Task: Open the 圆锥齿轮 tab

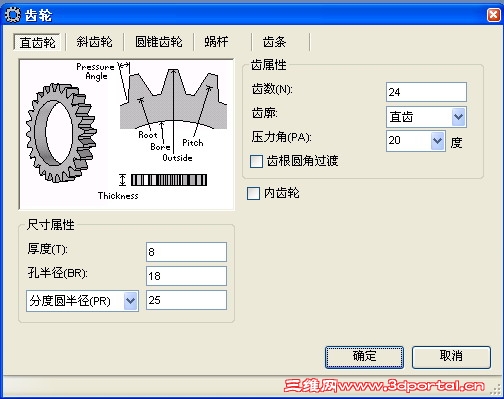Action: (159, 42)
